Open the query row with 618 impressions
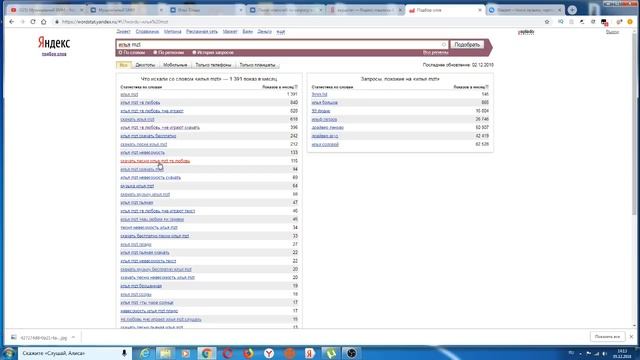Screen dimensions: 640x360 coord(137,119)
